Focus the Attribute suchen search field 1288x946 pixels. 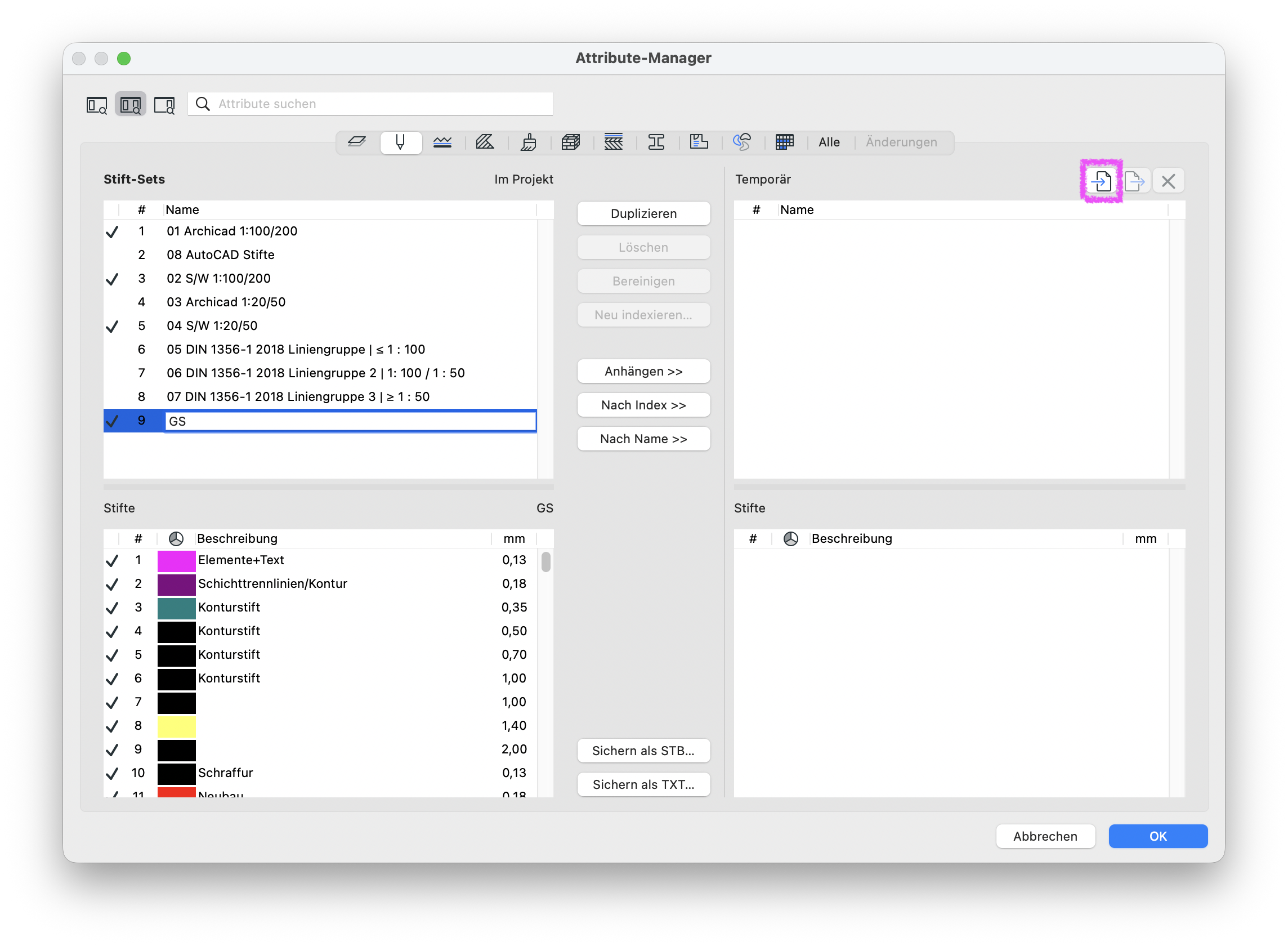(370, 104)
